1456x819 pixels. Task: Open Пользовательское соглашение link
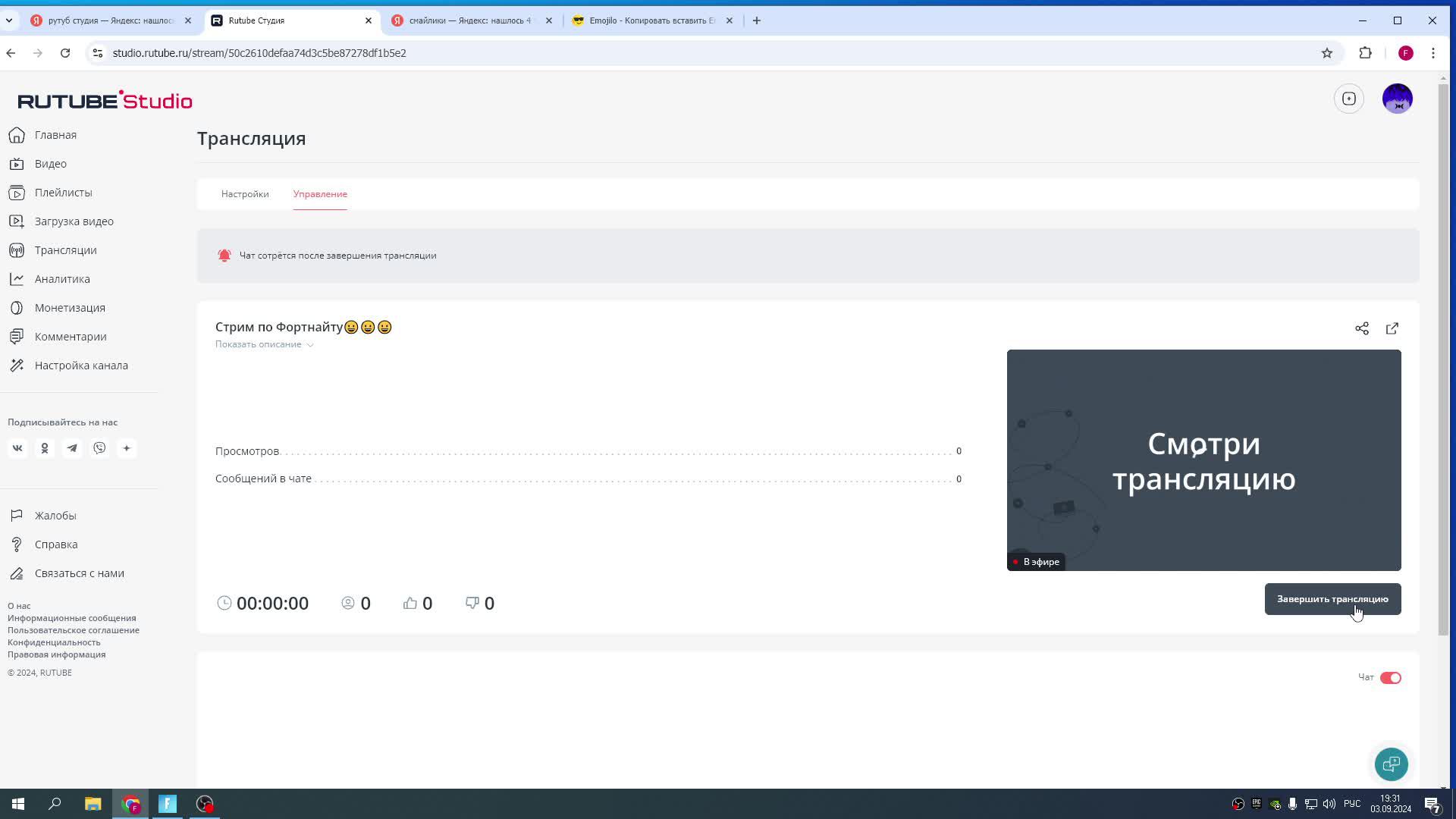tap(74, 630)
